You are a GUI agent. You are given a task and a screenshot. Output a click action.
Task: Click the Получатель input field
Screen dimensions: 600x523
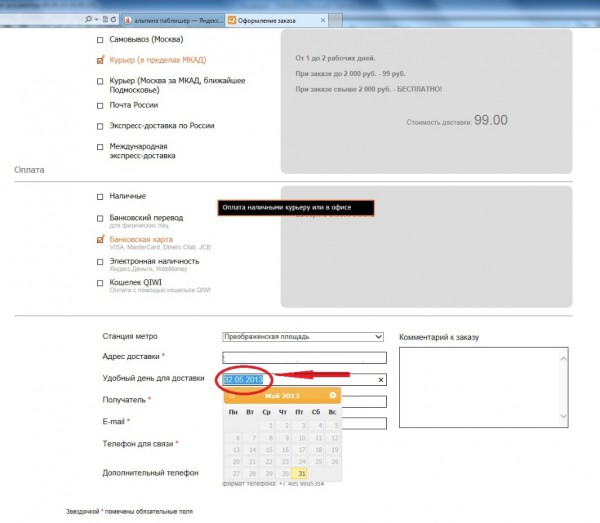tap(364, 401)
